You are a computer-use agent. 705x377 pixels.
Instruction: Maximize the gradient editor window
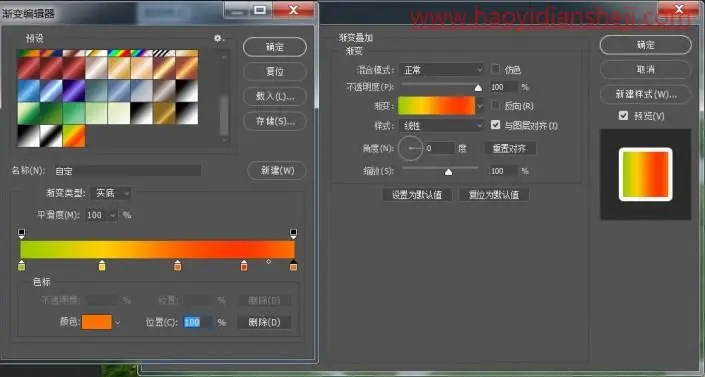260,10
